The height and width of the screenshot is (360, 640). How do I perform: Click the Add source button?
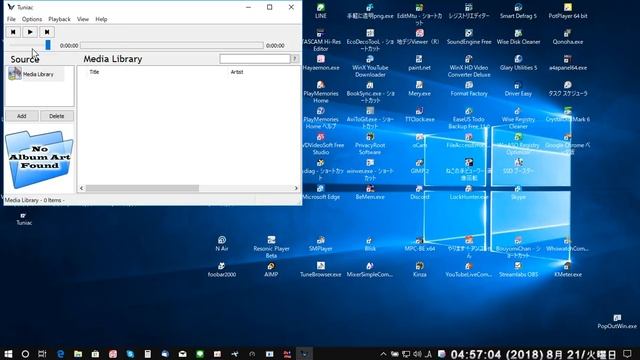tap(22, 116)
